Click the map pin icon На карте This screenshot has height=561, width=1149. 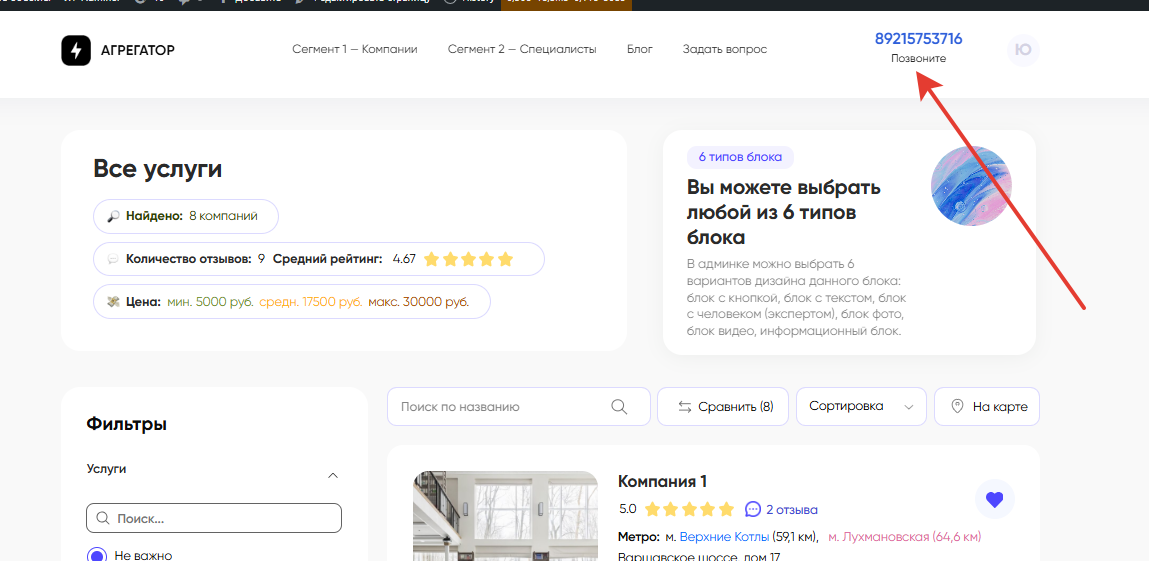coord(957,407)
